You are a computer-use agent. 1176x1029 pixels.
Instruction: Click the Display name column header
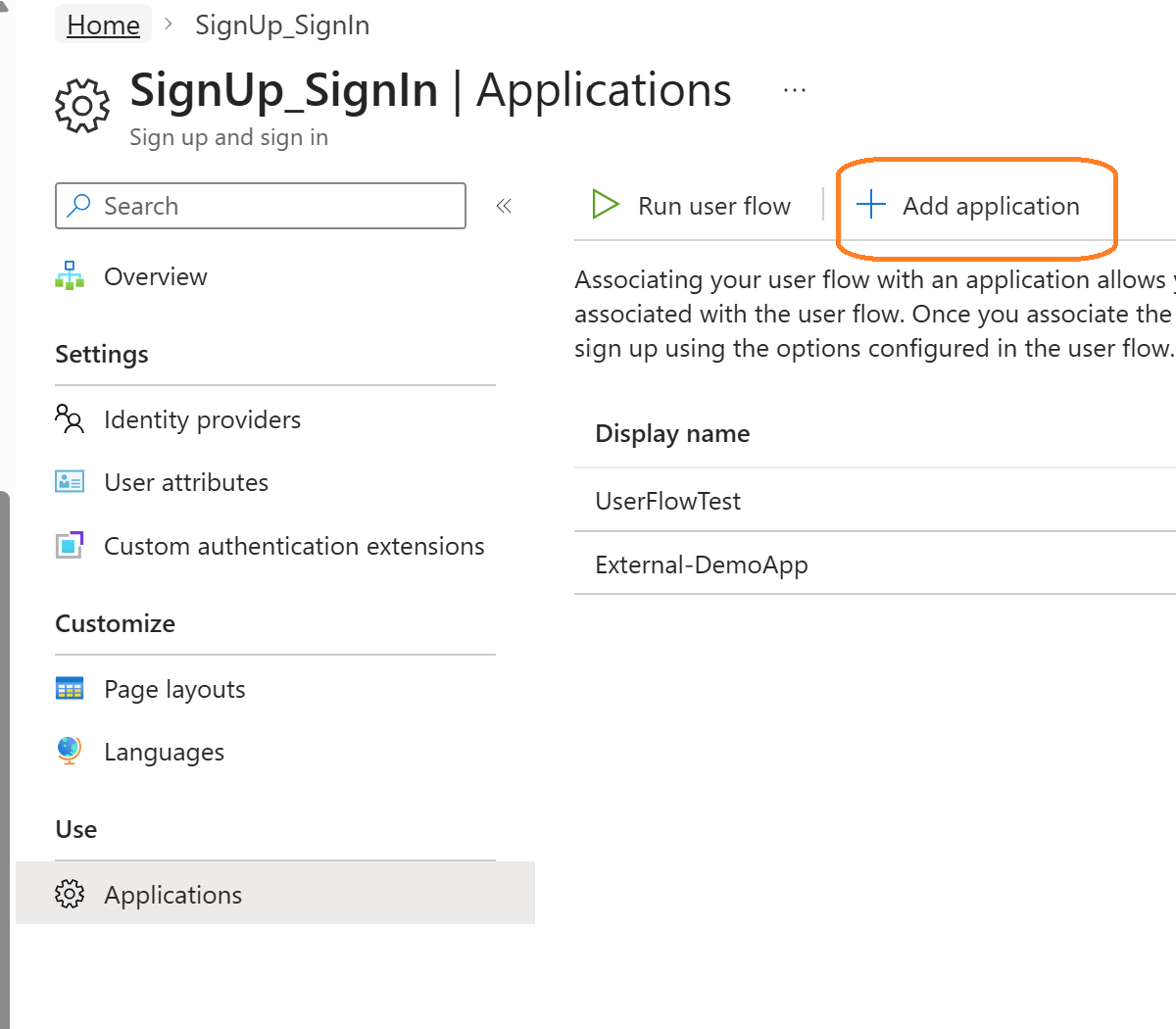click(x=672, y=433)
